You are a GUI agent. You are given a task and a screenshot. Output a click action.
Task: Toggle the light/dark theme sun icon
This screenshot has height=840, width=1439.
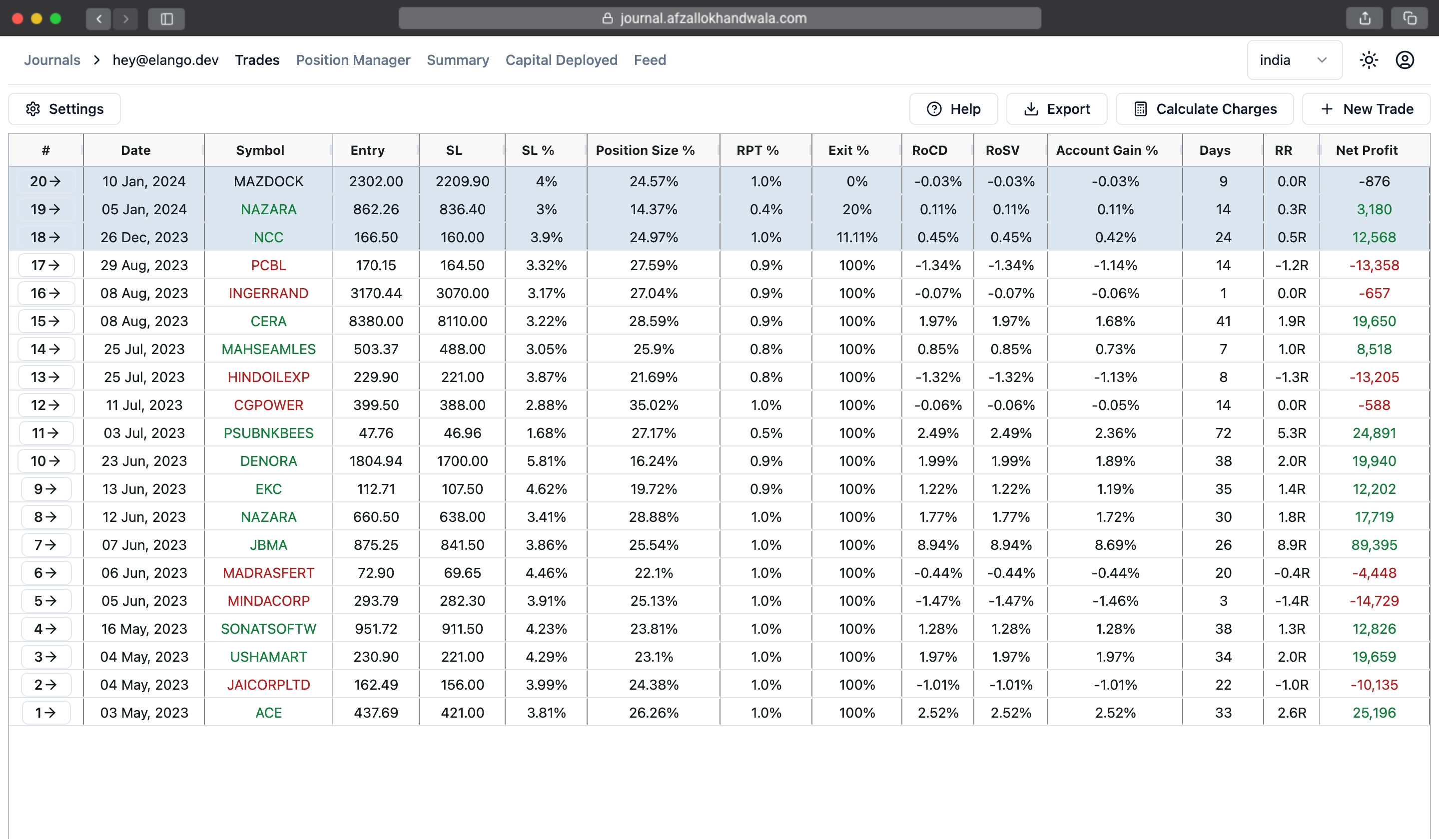click(x=1368, y=60)
